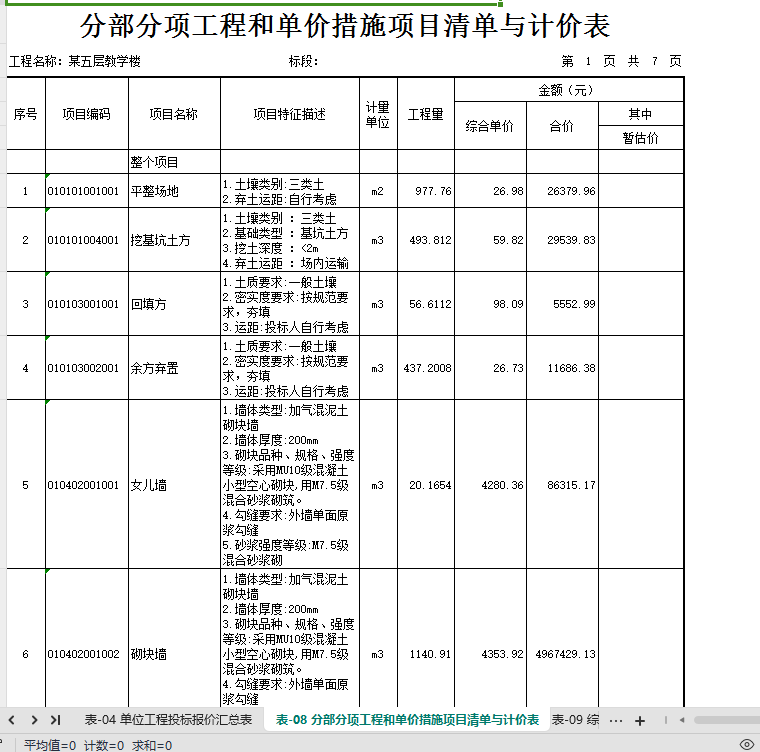The width and height of the screenshot is (760, 752).
Task: Select total price cell 26379.96
Action: click(562, 191)
